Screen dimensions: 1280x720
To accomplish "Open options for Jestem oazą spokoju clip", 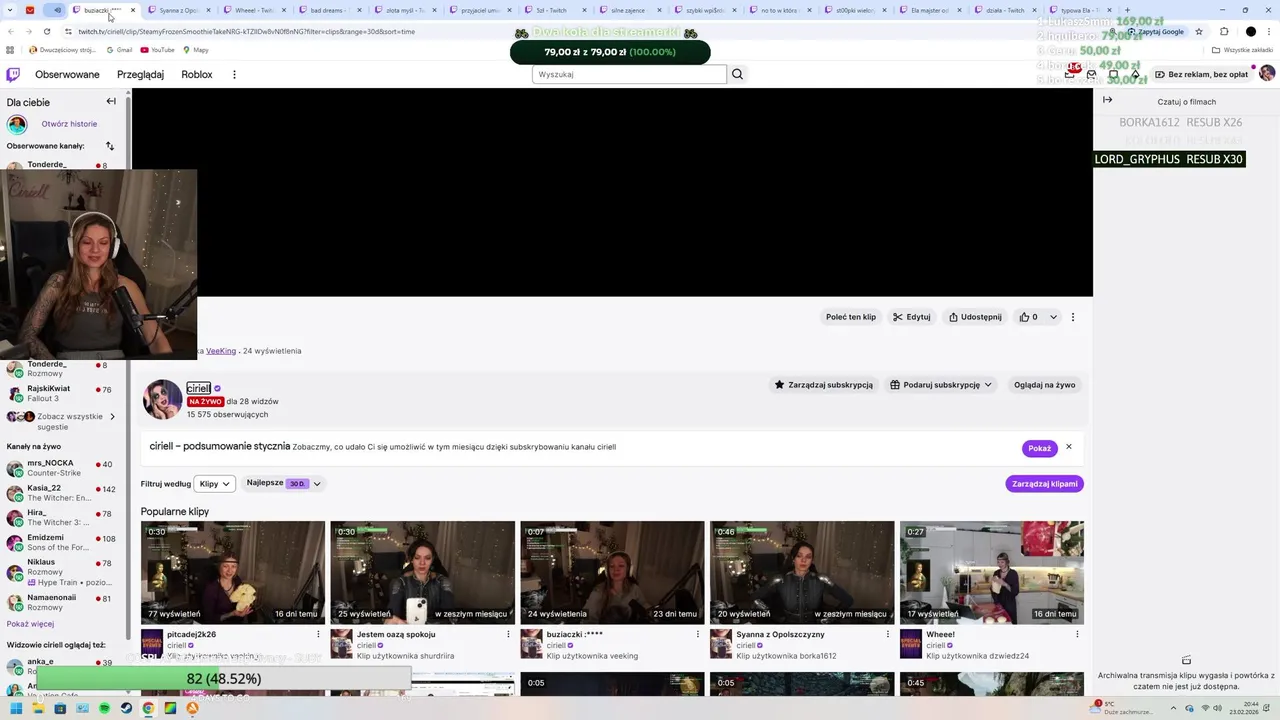I will pyautogui.click(x=508, y=634).
